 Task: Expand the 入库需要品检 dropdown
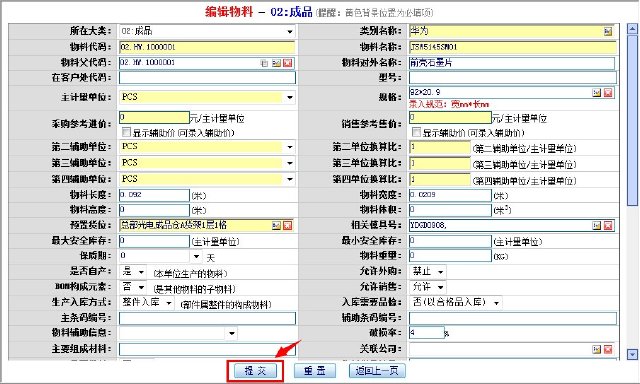pyautogui.click(x=496, y=303)
